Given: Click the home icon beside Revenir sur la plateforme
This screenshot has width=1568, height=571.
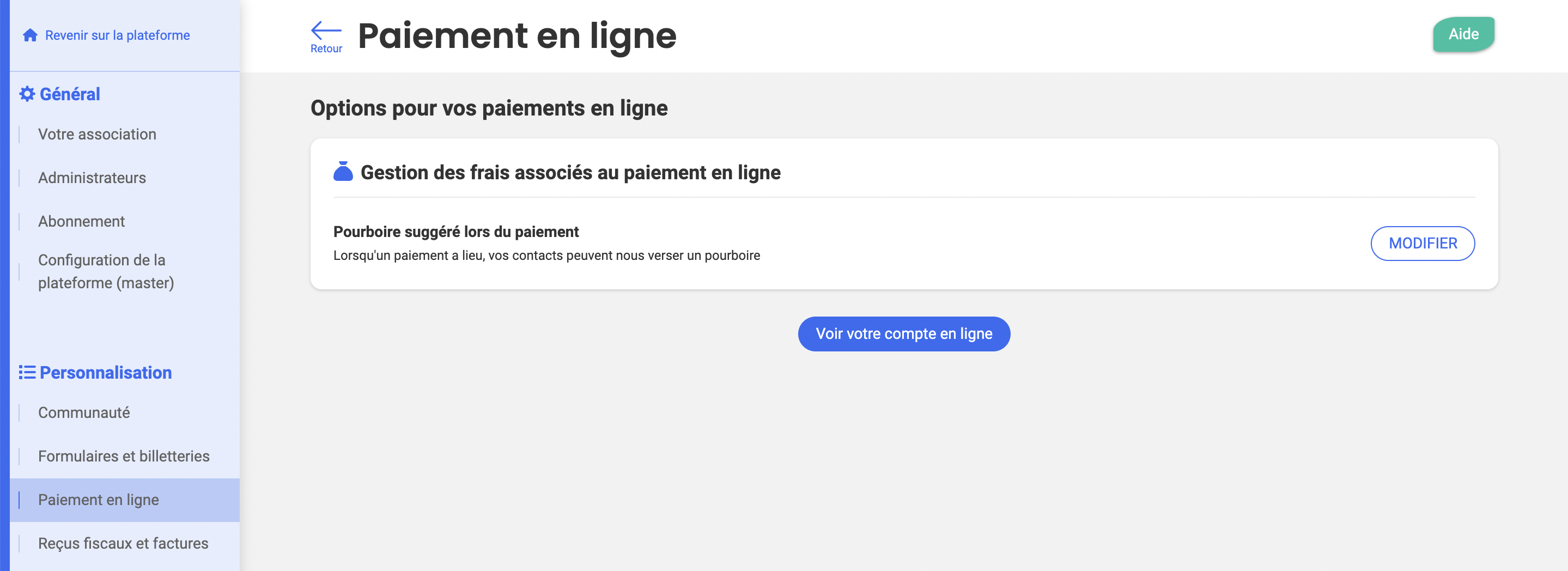Looking at the screenshot, I should (30, 35).
